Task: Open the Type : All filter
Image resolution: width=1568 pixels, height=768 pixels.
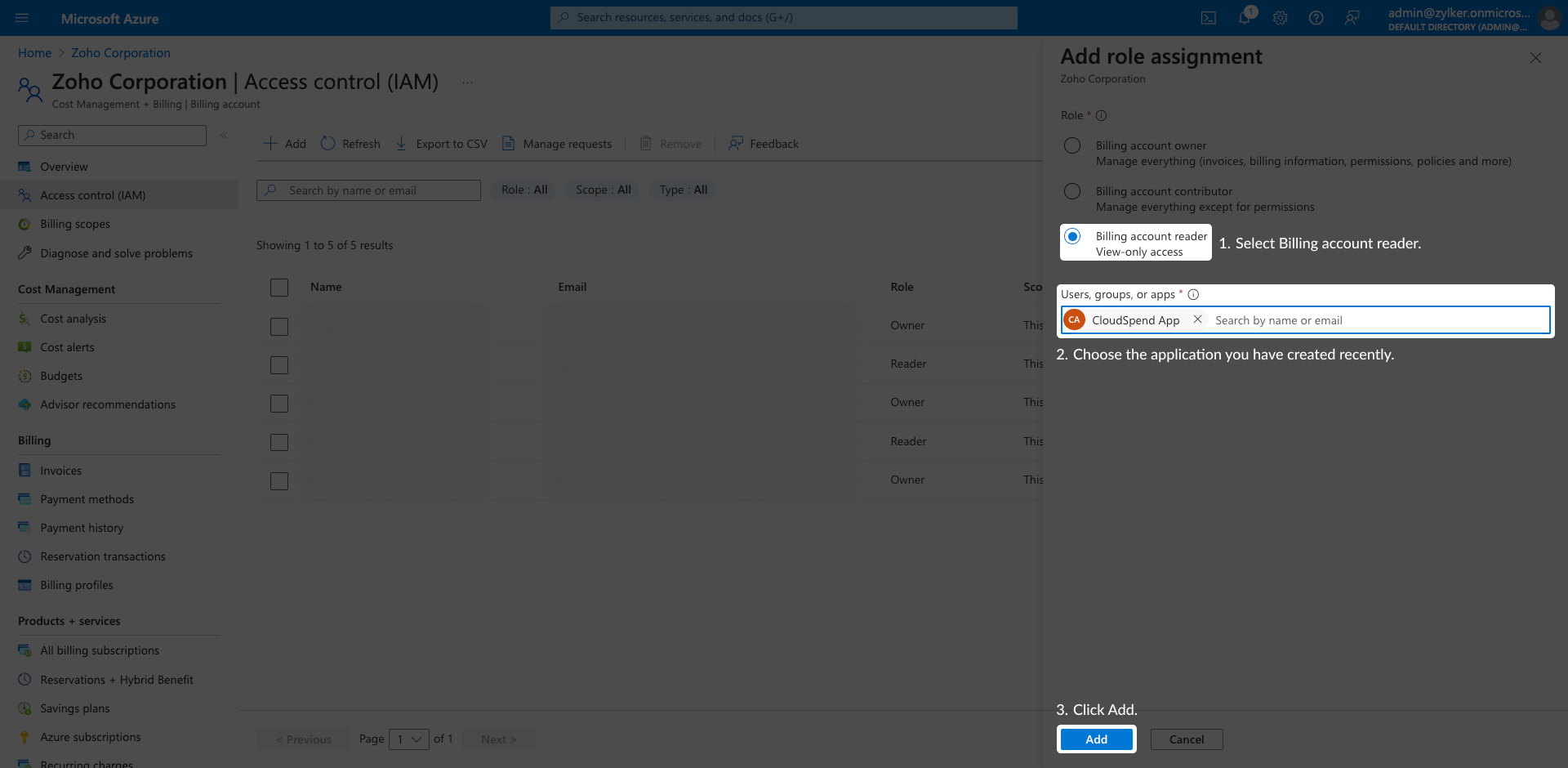Action: pyautogui.click(x=684, y=190)
